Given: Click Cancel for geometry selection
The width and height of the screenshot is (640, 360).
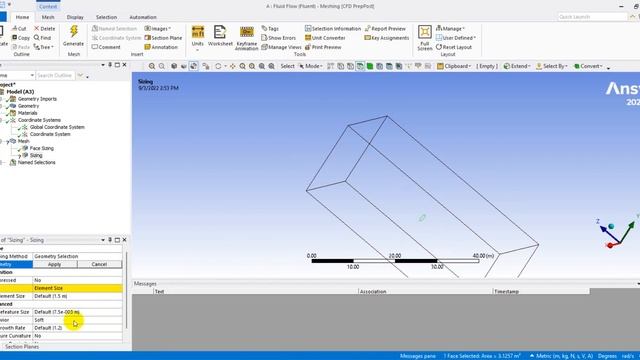Looking at the screenshot, I should pos(99,264).
